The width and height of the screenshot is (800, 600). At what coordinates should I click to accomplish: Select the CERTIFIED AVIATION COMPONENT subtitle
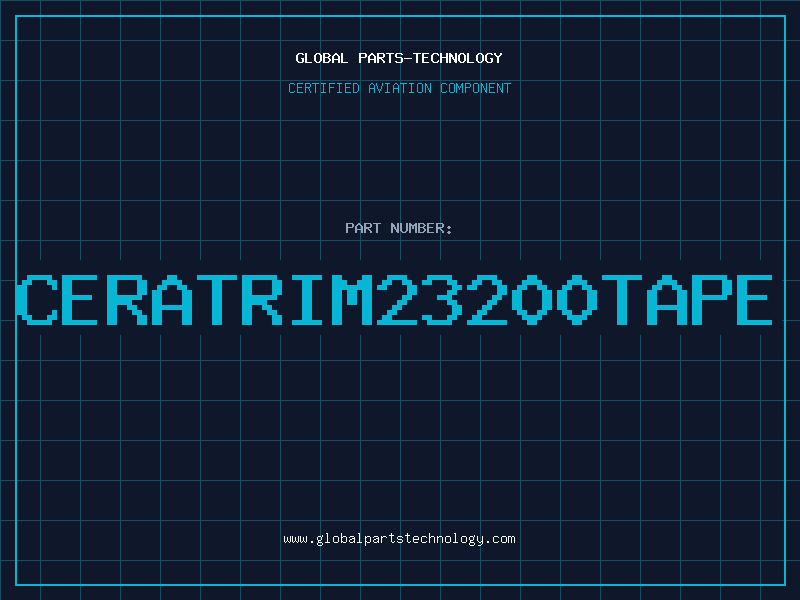pos(399,88)
